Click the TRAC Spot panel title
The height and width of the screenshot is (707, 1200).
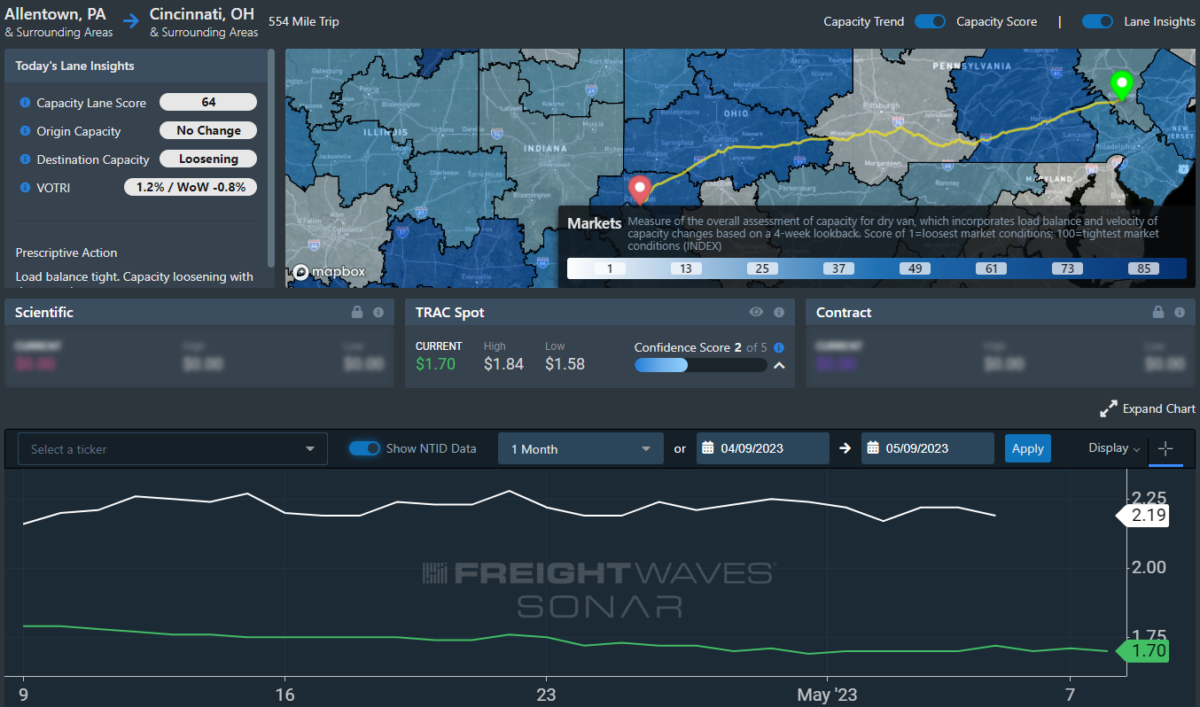tap(450, 313)
